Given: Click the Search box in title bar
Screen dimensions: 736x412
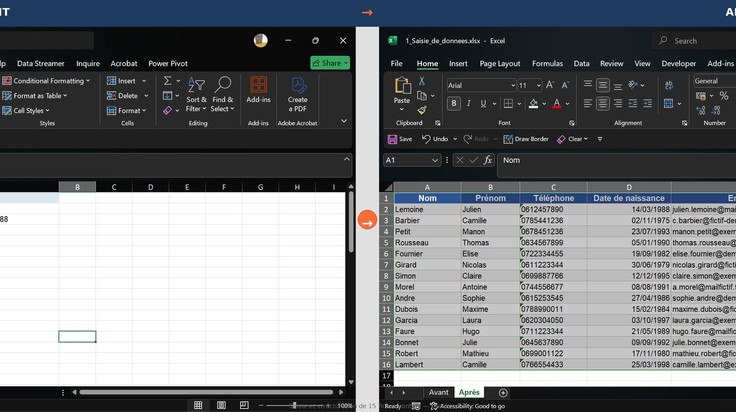Looking at the screenshot, I should click(x=694, y=41).
